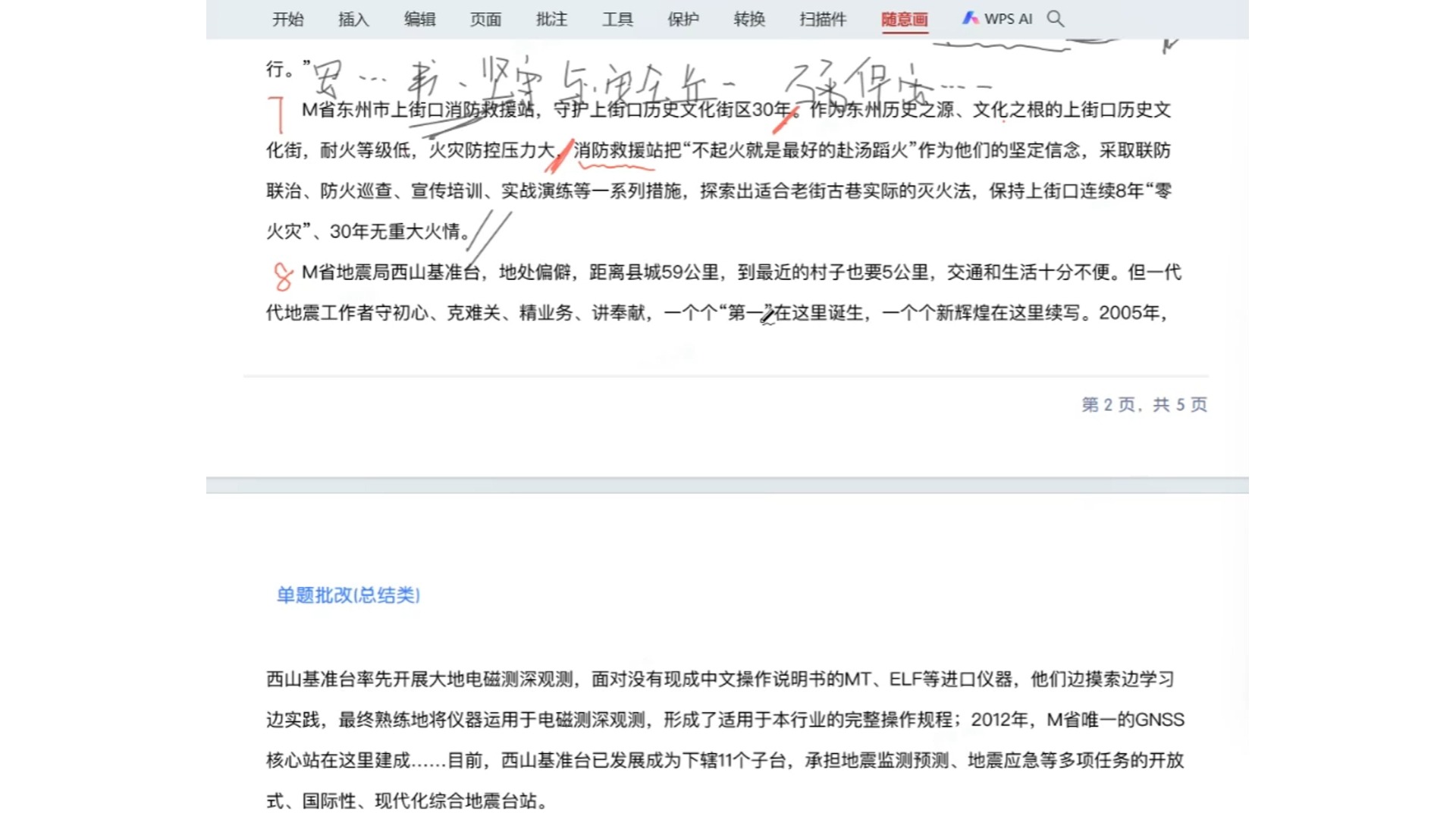Click the 单题批改(总结类) heading
This screenshot has height=819, width=1456.
348,595
